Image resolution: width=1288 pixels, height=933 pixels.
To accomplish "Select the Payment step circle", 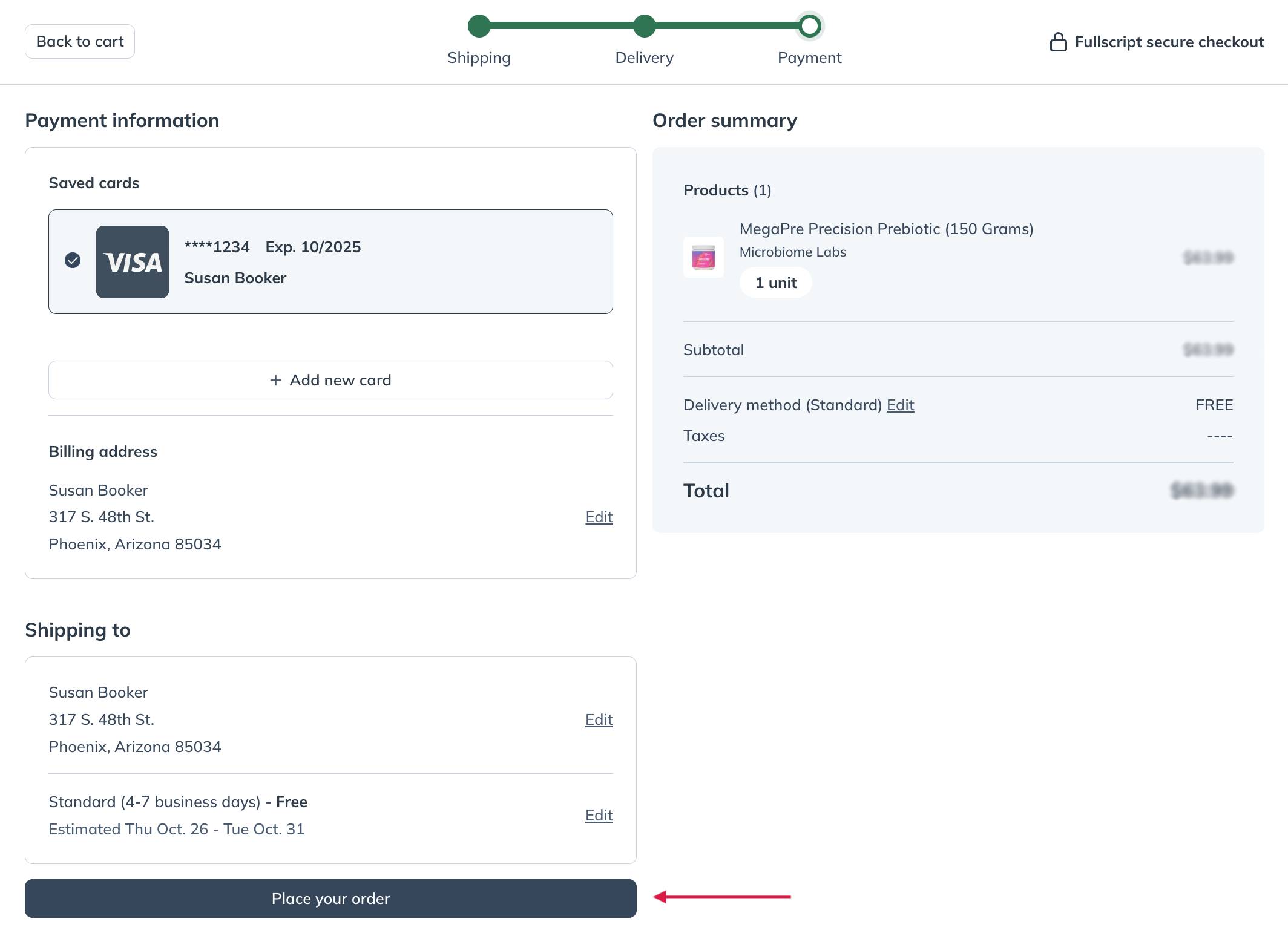I will (x=809, y=26).
